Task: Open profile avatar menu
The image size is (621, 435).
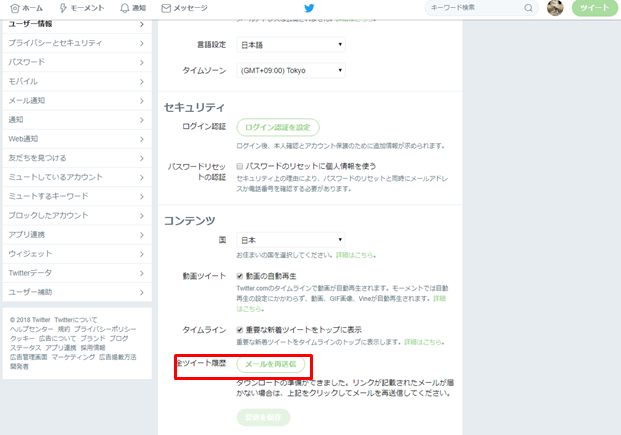Action: tap(555, 8)
